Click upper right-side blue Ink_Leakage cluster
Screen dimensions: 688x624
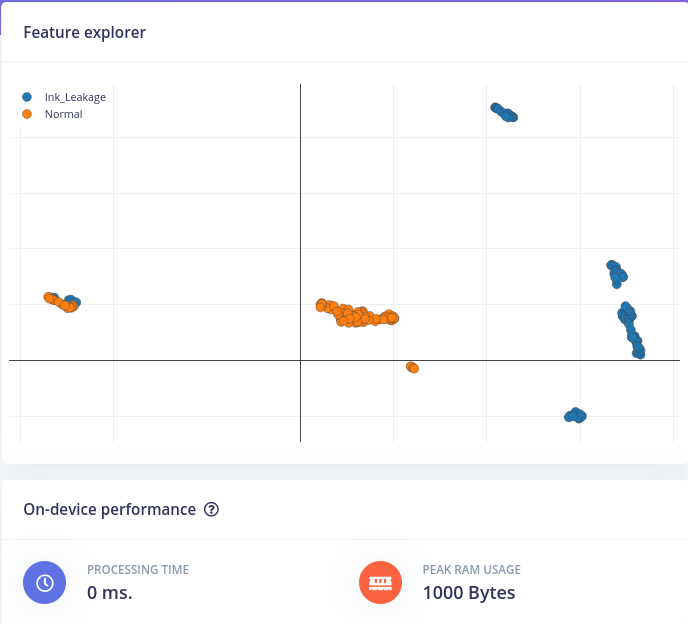(616, 274)
